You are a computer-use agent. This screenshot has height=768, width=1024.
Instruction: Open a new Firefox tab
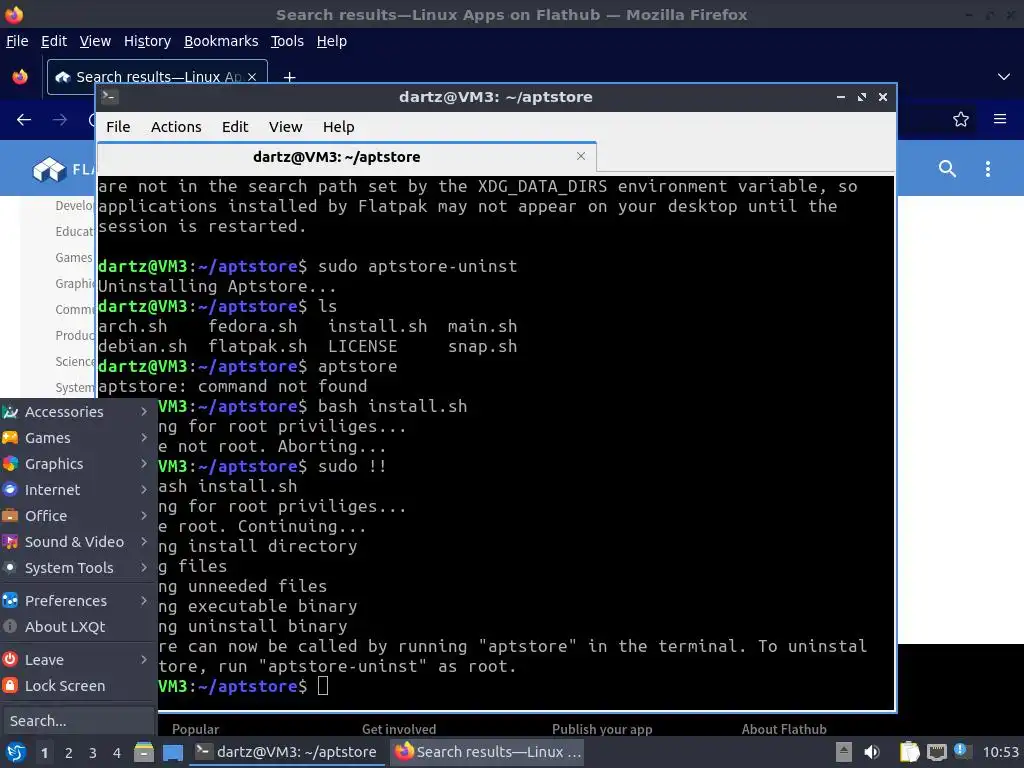[x=289, y=77]
